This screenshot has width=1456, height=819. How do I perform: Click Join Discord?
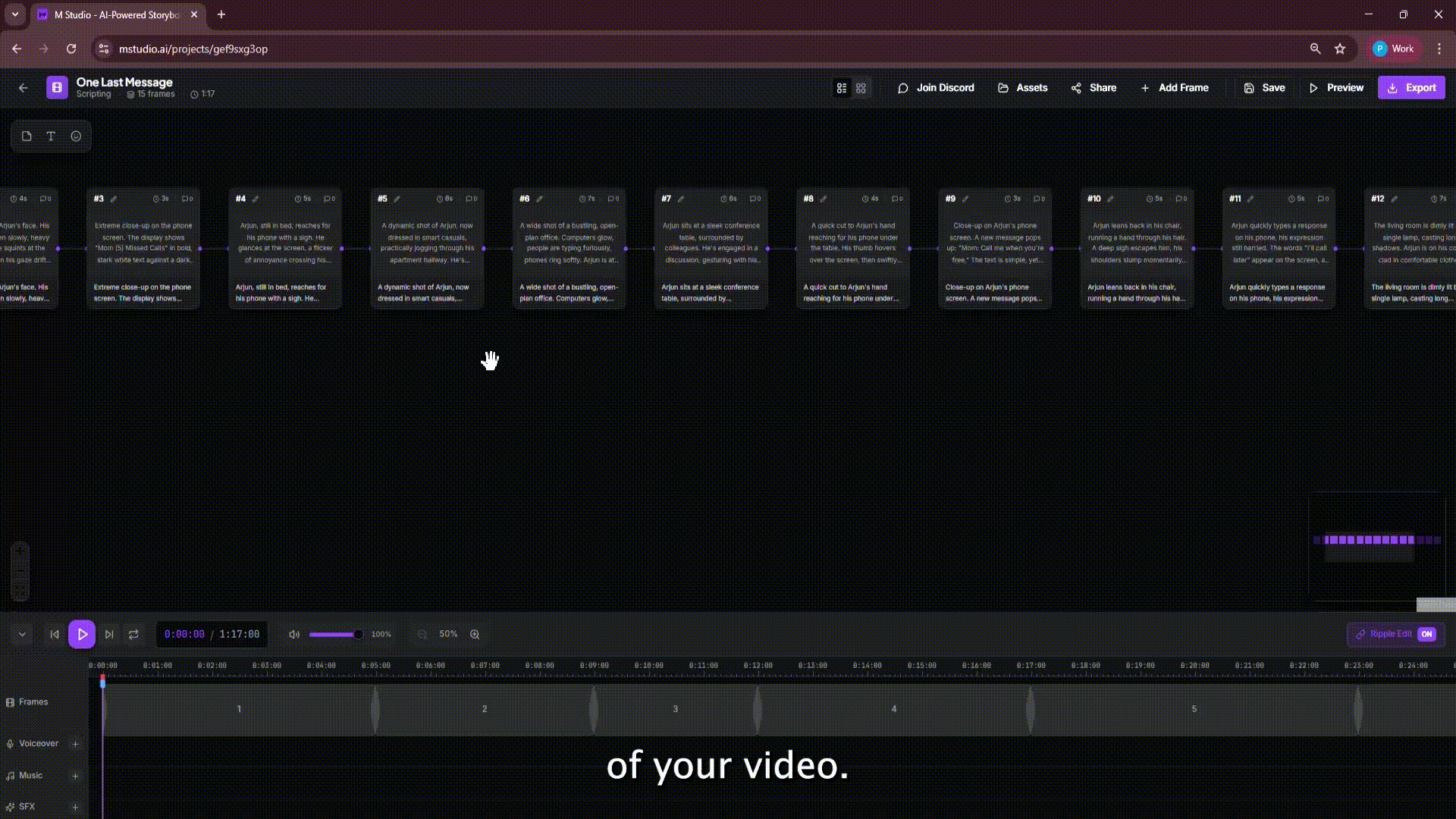pos(937,87)
